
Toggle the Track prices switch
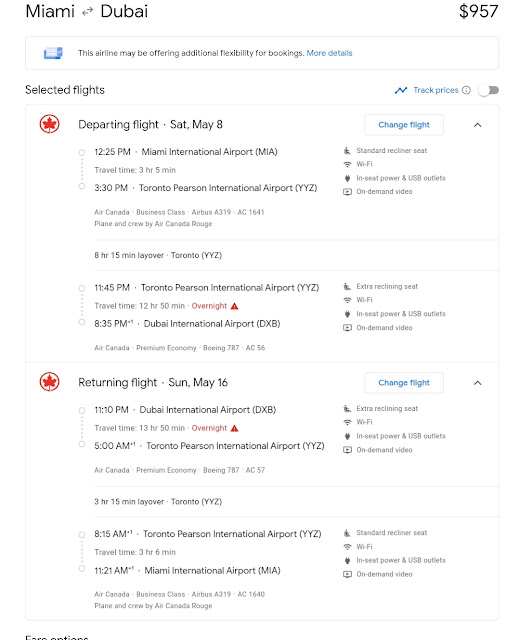[x=489, y=90]
